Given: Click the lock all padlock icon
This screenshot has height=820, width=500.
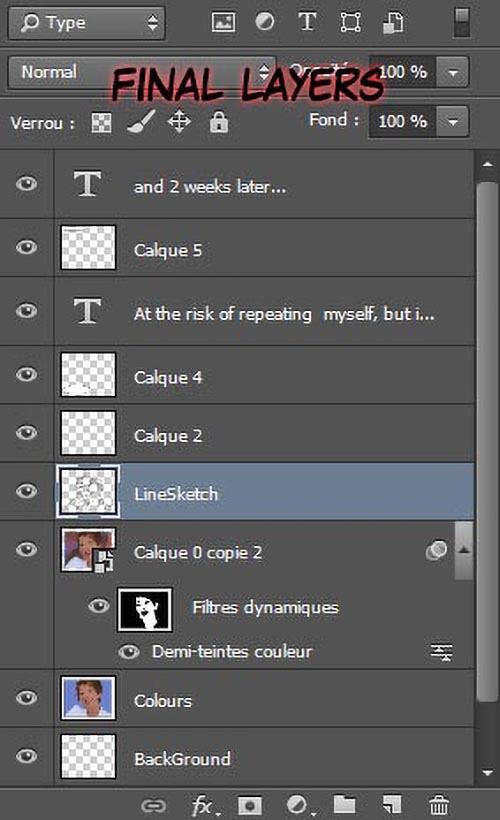Looking at the screenshot, I should [219, 122].
